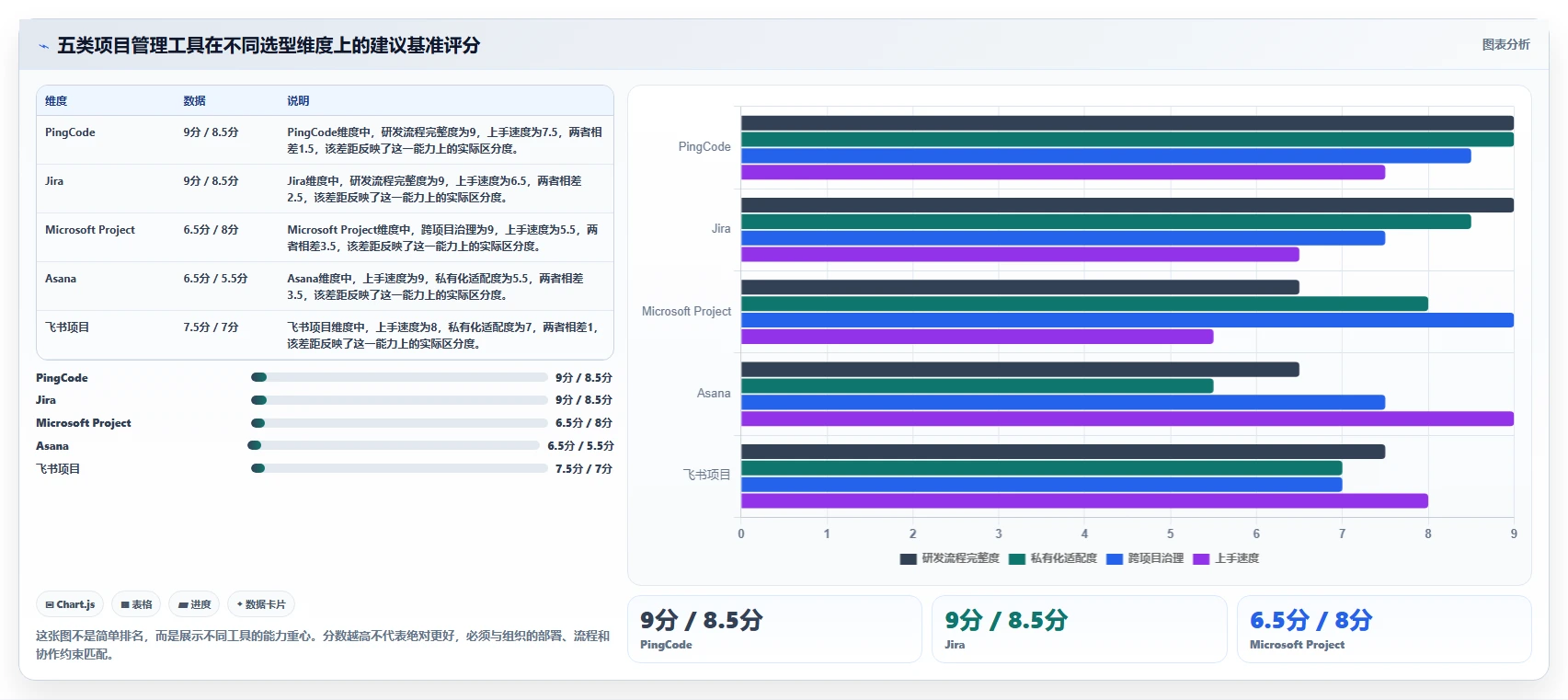The height and width of the screenshot is (700, 1568).
Task: Click the Jira table row name
Action: (x=54, y=181)
